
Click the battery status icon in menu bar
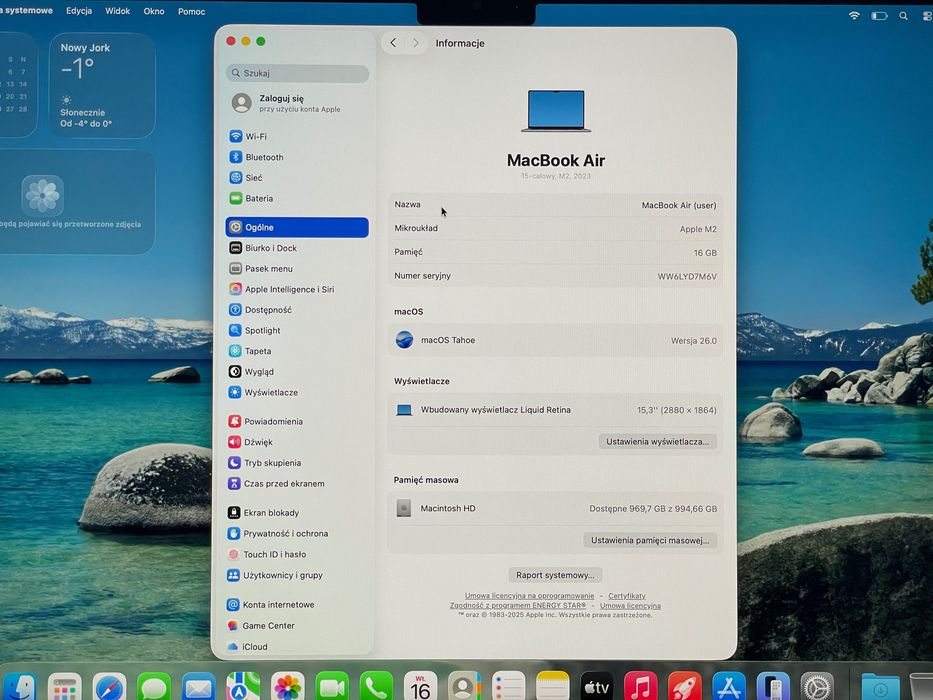coord(879,16)
